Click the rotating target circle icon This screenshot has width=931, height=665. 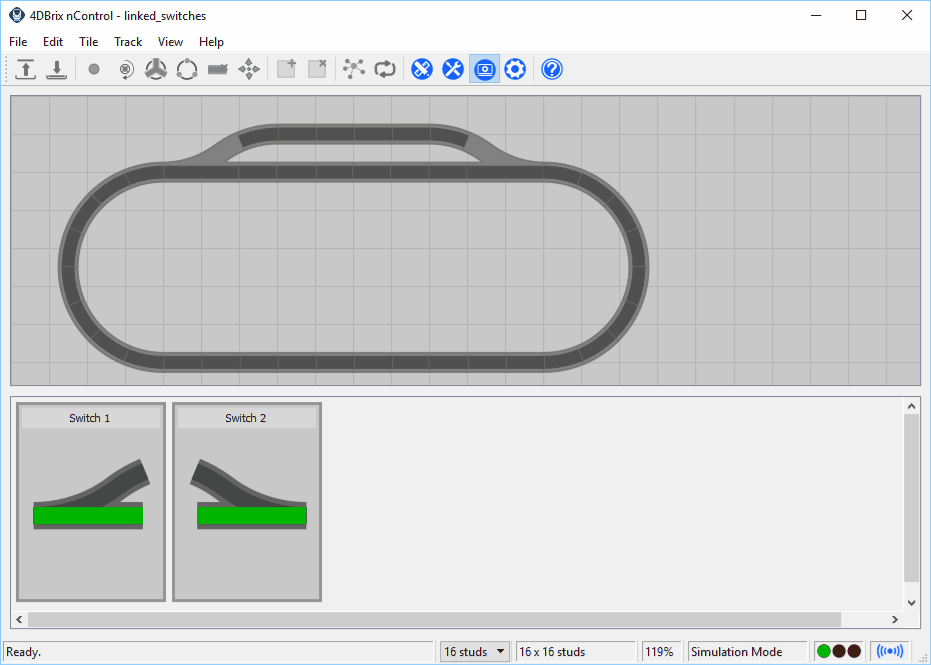[125, 69]
